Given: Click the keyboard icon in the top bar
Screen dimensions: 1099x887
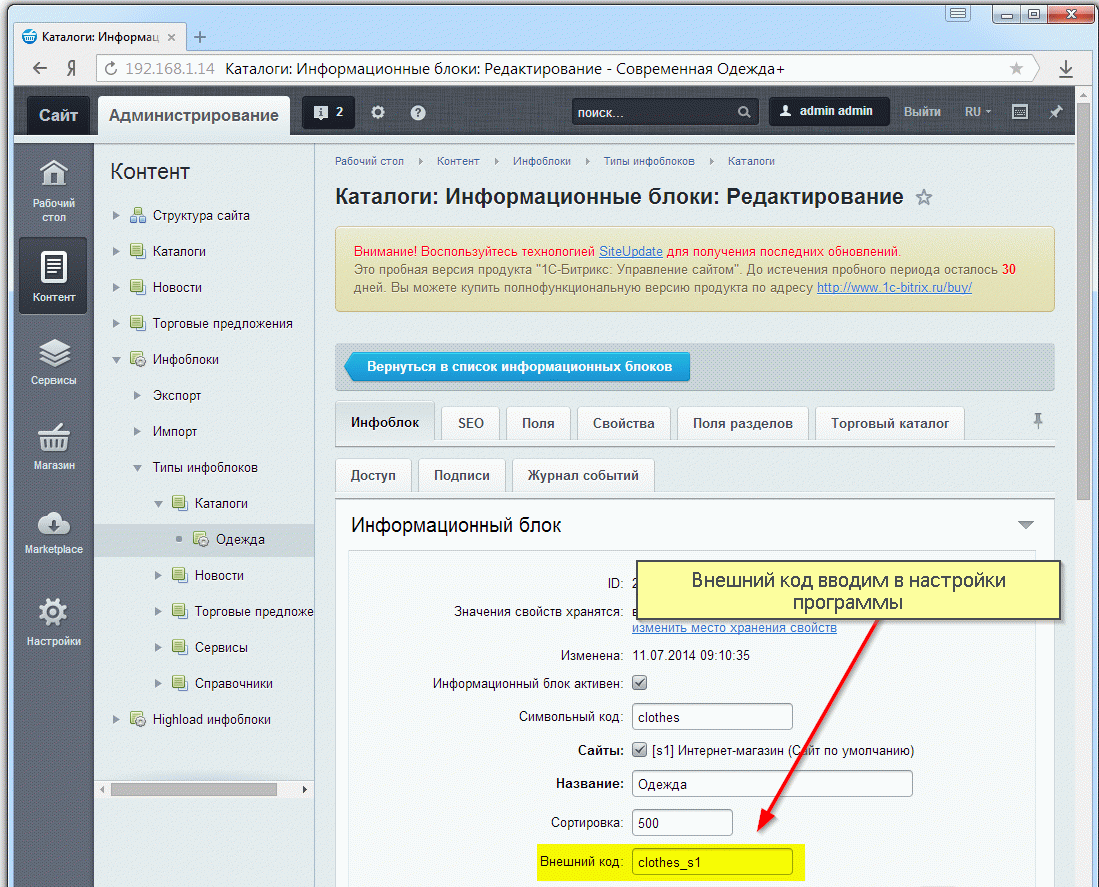Looking at the screenshot, I should (1020, 112).
